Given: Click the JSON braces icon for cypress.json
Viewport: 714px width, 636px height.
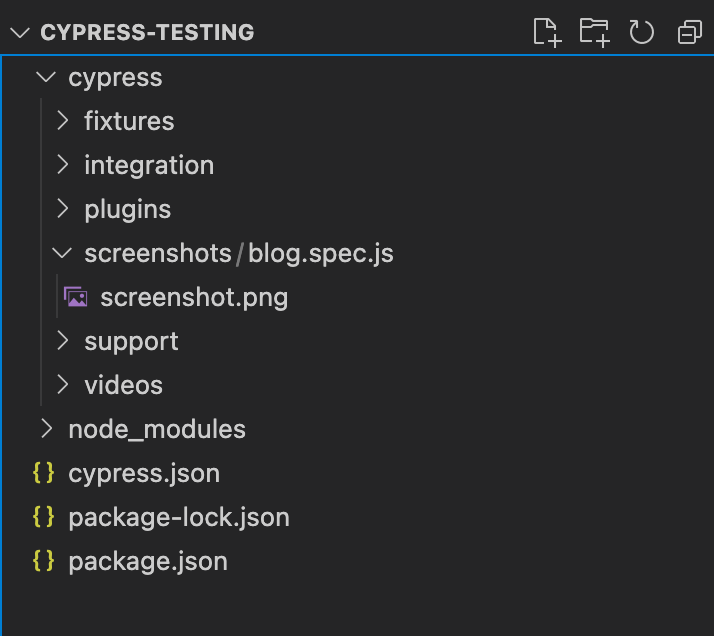Looking at the screenshot, I should point(43,473).
